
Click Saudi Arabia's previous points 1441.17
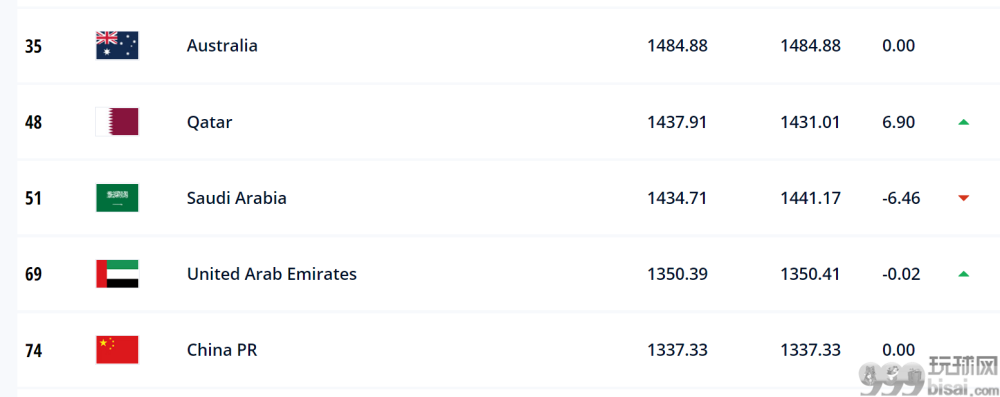tap(810, 198)
